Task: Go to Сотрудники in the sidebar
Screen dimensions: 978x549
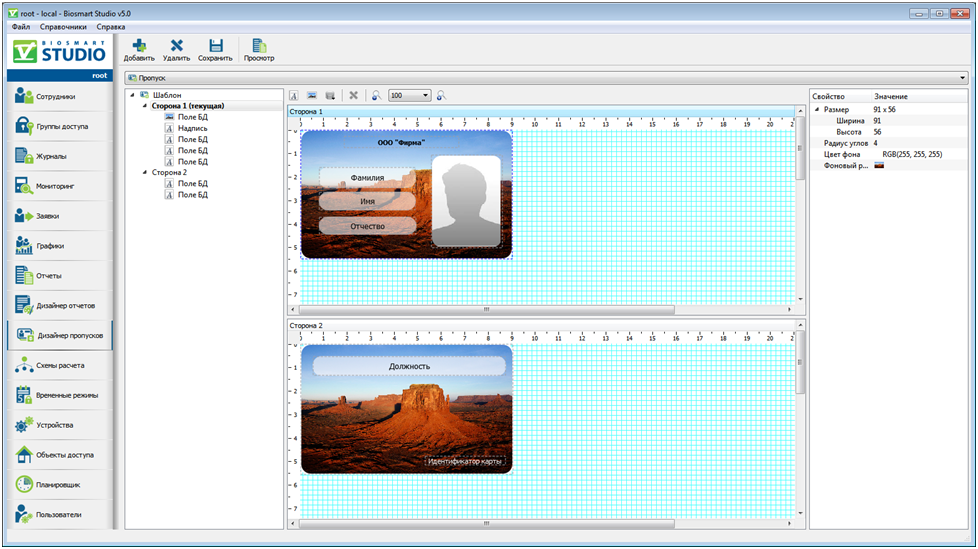Action: click(59, 97)
